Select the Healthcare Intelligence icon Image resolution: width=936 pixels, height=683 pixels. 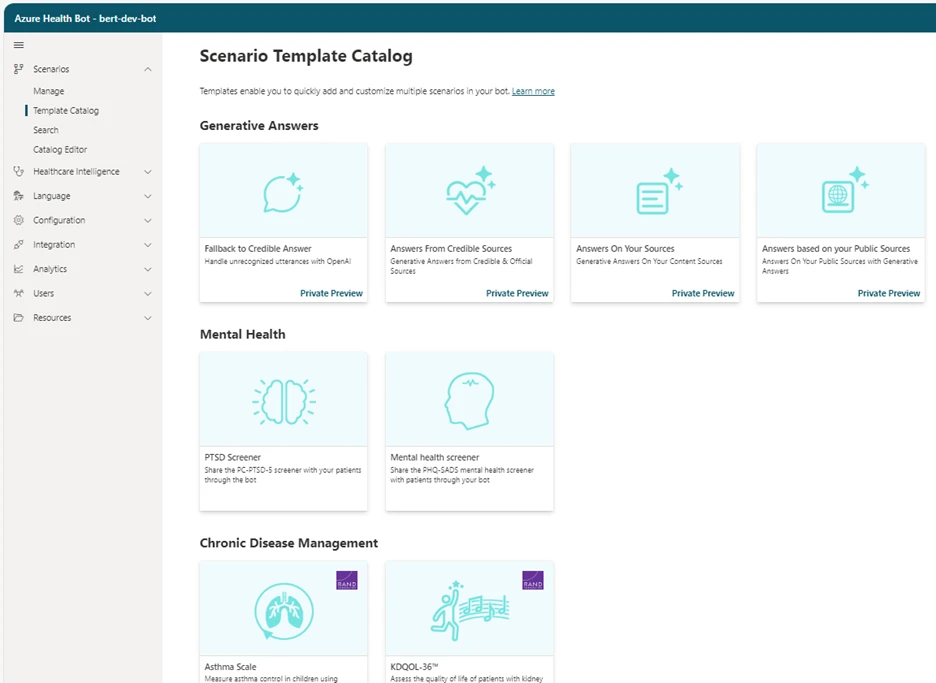(x=18, y=171)
